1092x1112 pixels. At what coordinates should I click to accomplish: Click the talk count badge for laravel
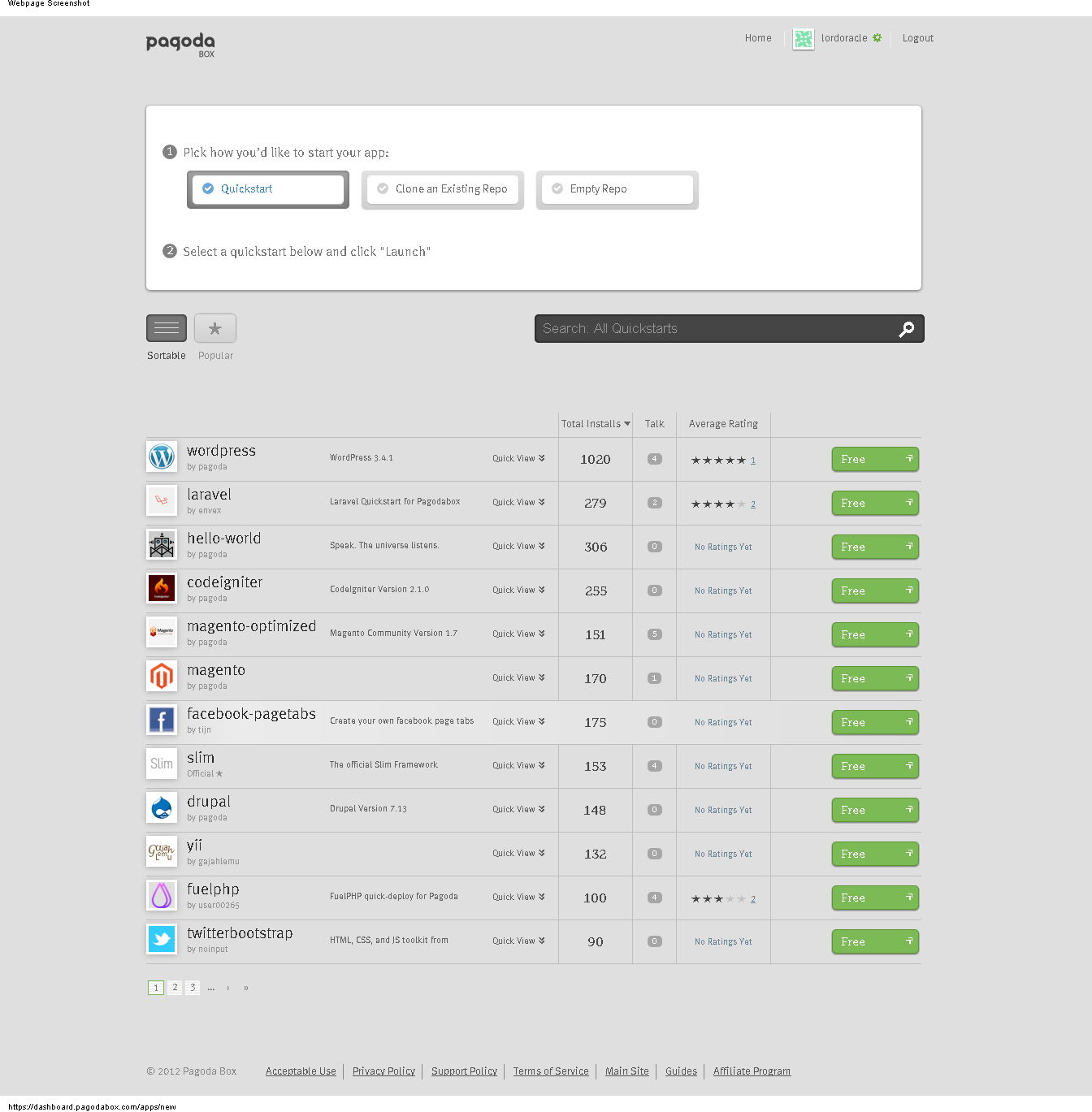click(654, 503)
